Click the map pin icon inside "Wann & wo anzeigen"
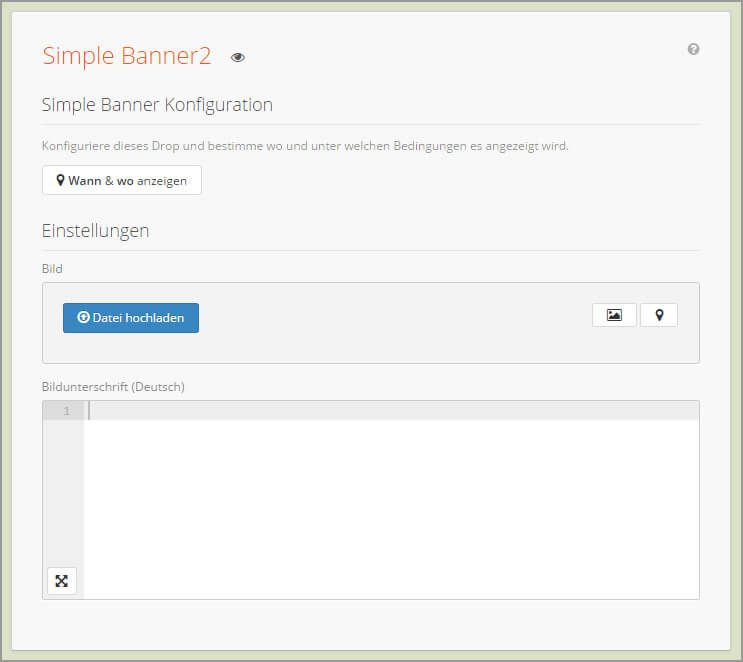 61,180
